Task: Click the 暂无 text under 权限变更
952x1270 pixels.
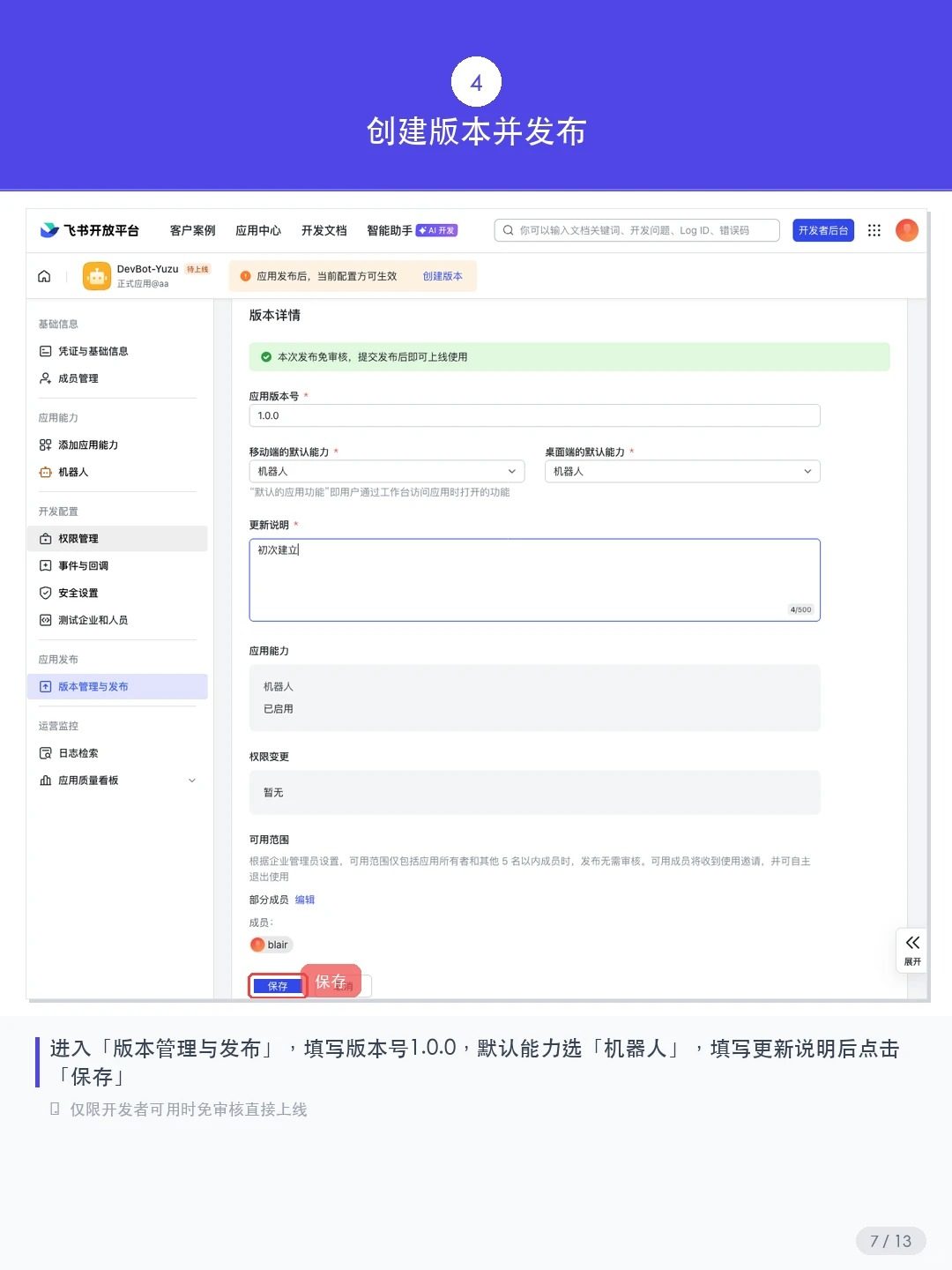Action: [273, 793]
